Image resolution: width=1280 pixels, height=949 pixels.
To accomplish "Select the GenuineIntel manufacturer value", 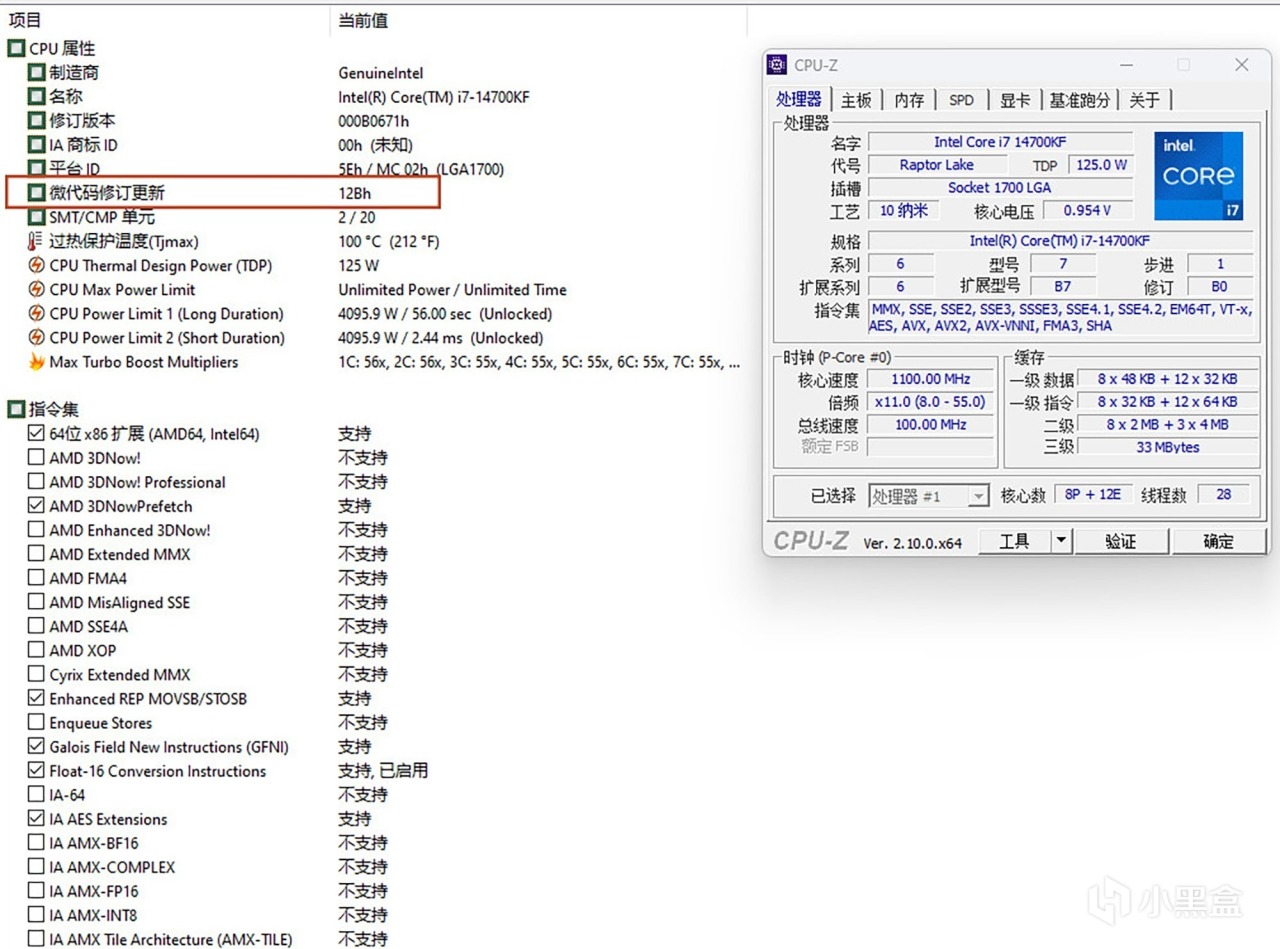I will (381, 73).
